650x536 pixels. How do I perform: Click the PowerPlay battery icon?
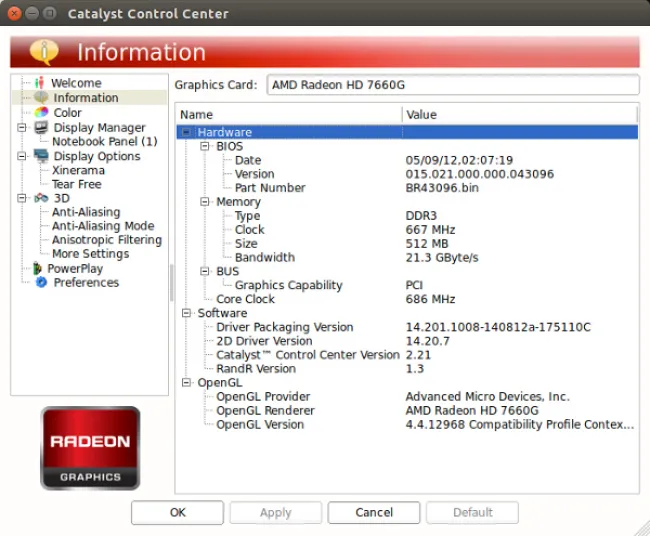pyautogui.click(x=38, y=268)
